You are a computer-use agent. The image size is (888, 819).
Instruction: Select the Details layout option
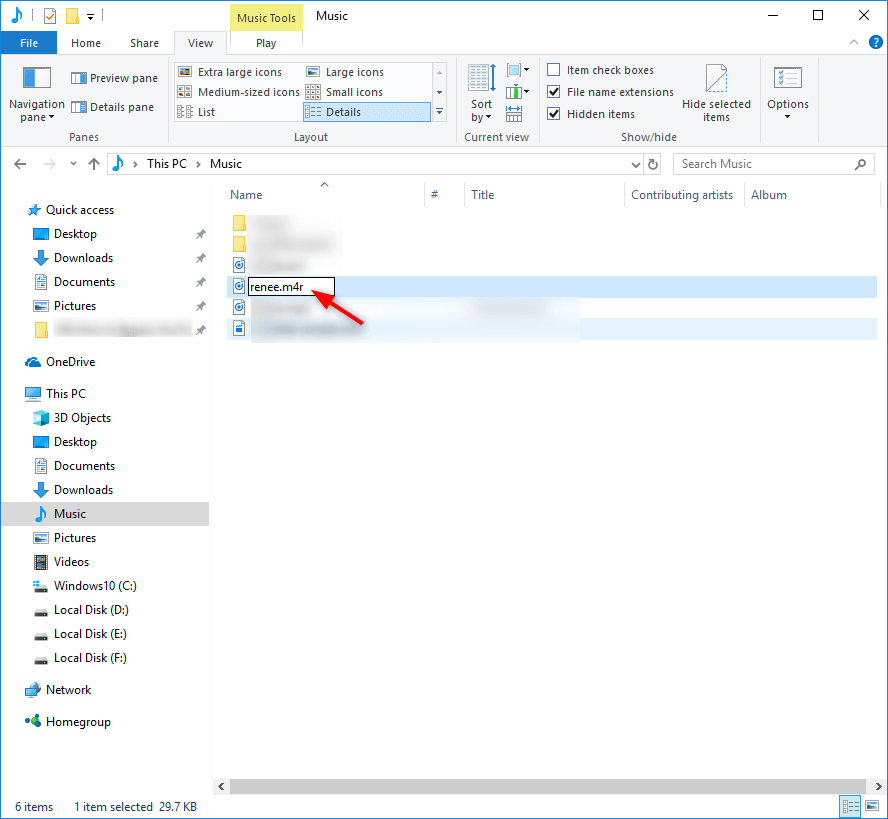pos(367,112)
